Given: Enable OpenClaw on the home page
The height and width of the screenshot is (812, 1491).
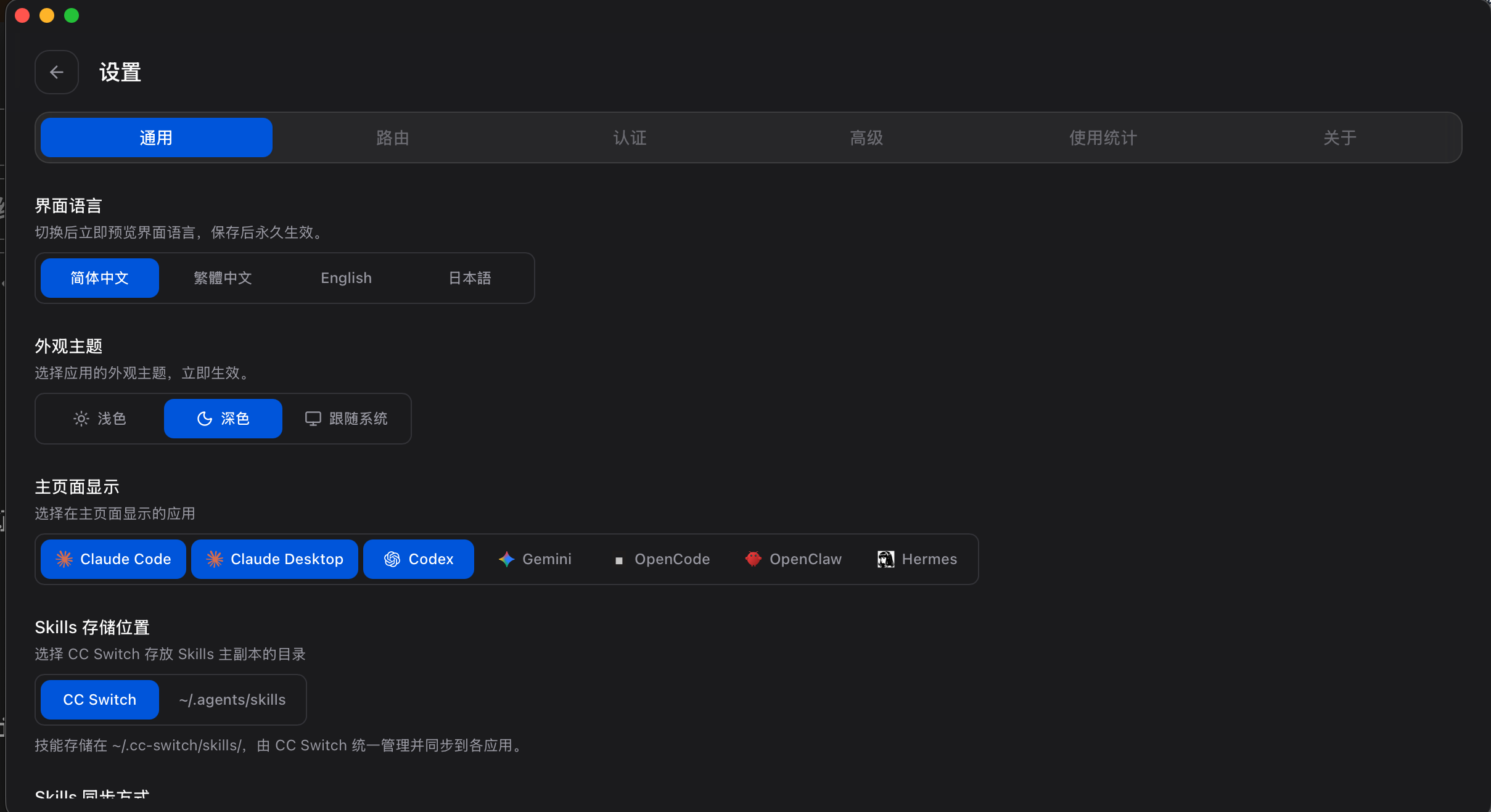Looking at the screenshot, I should (x=794, y=559).
